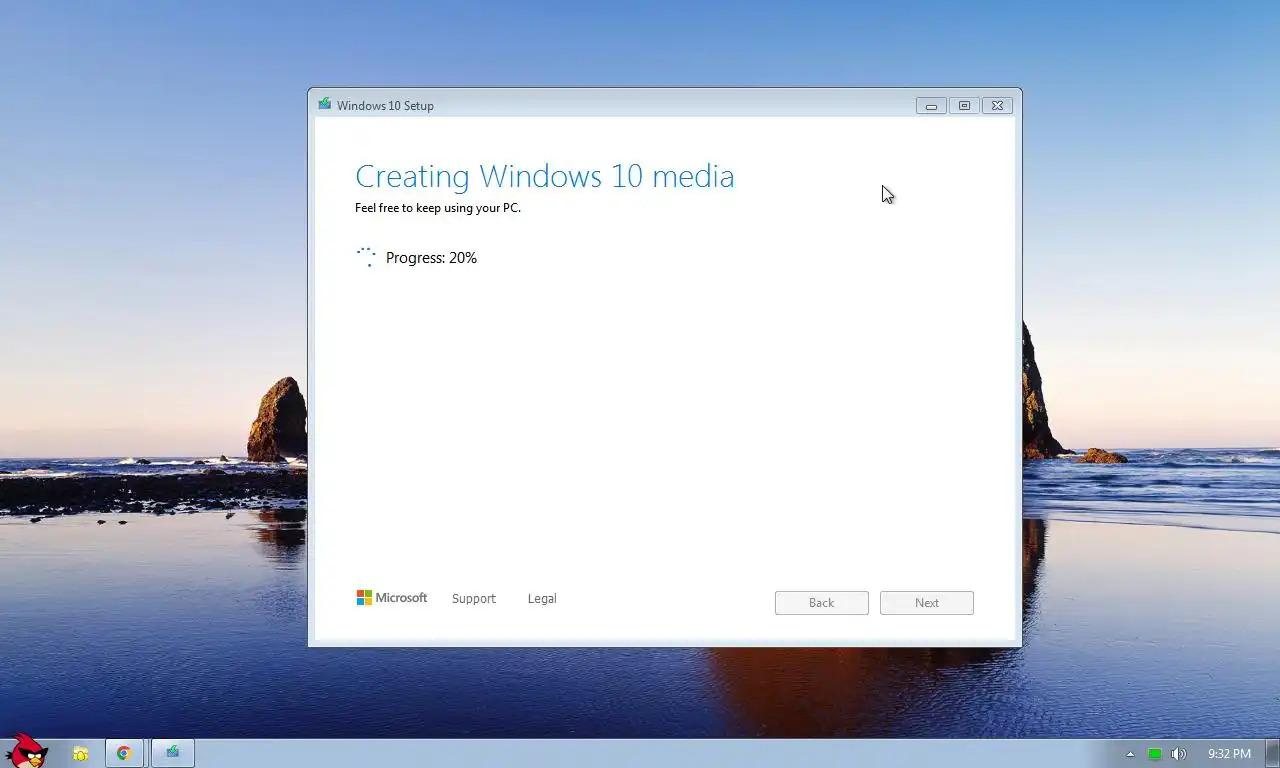Open the yellow folder taskbar icon
Viewport: 1280px width, 768px height.
[80, 753]
